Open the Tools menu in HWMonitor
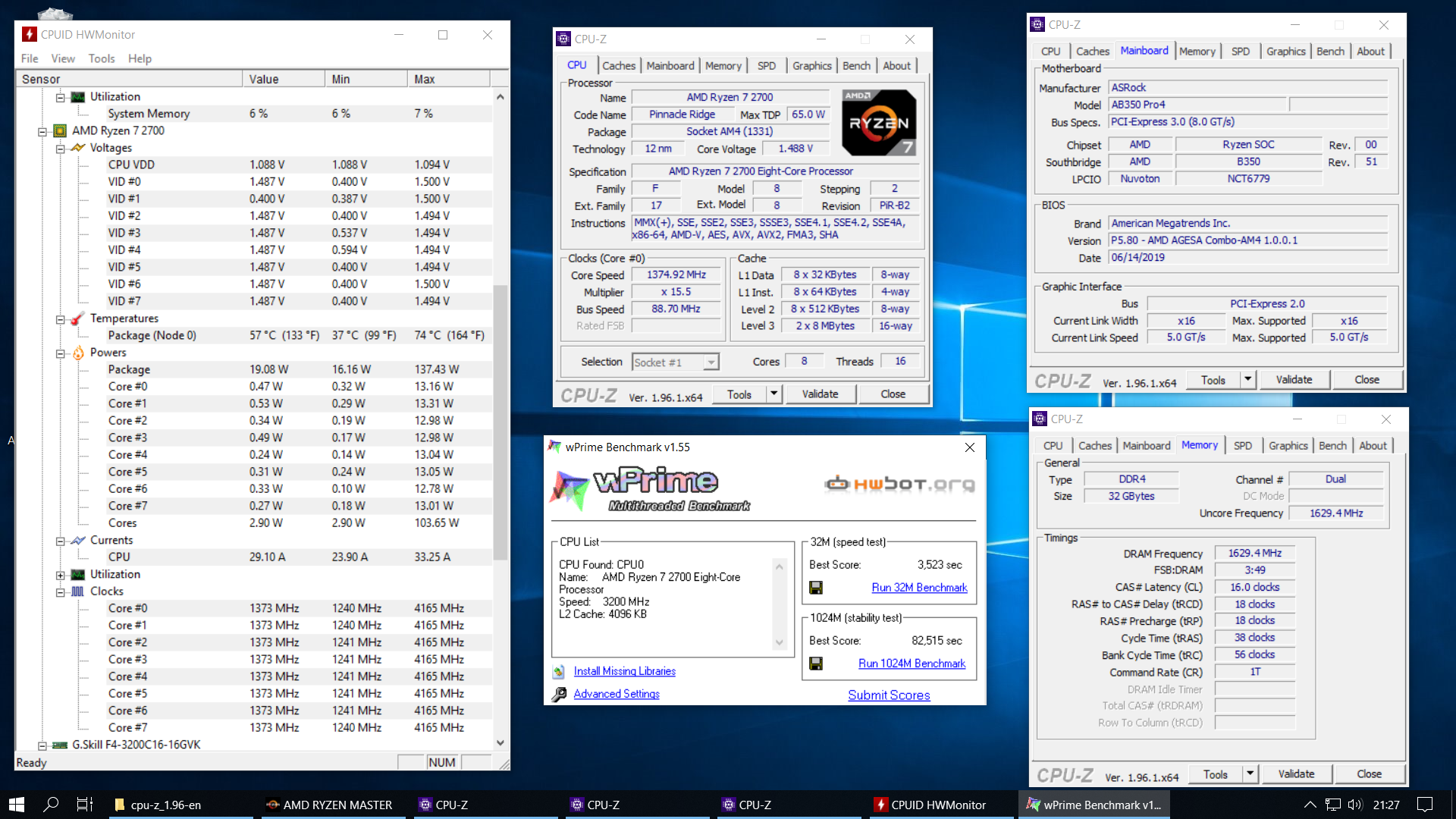This screenshot has height=819, width=1456. point(102,58)
